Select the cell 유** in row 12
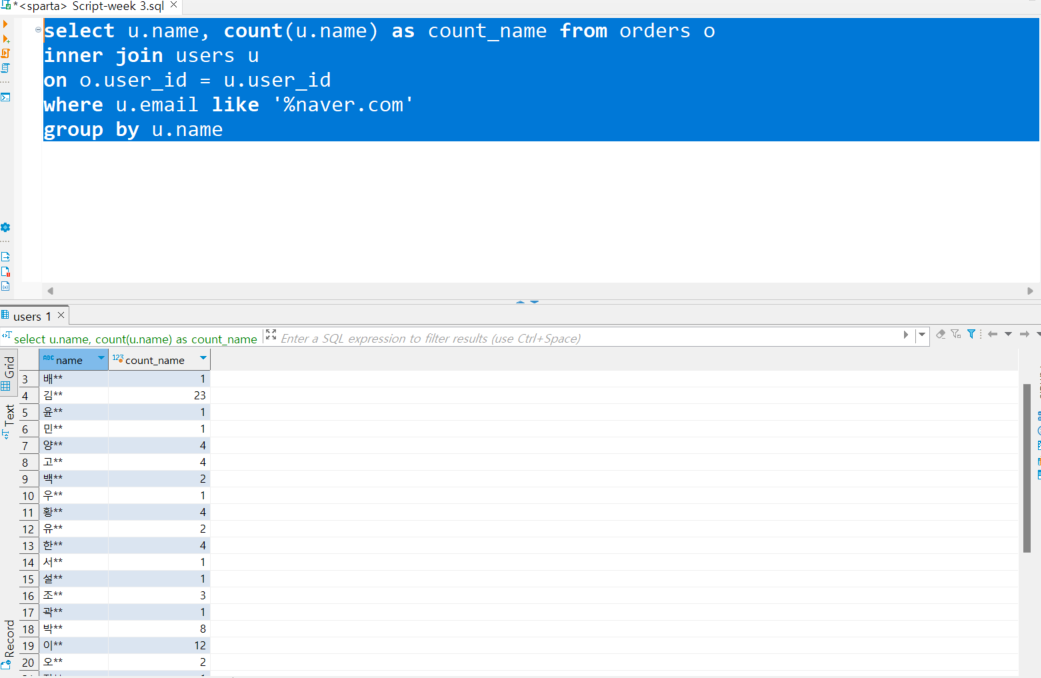The width and height of the screenshot is (1041, 678). tap(74, 529)
